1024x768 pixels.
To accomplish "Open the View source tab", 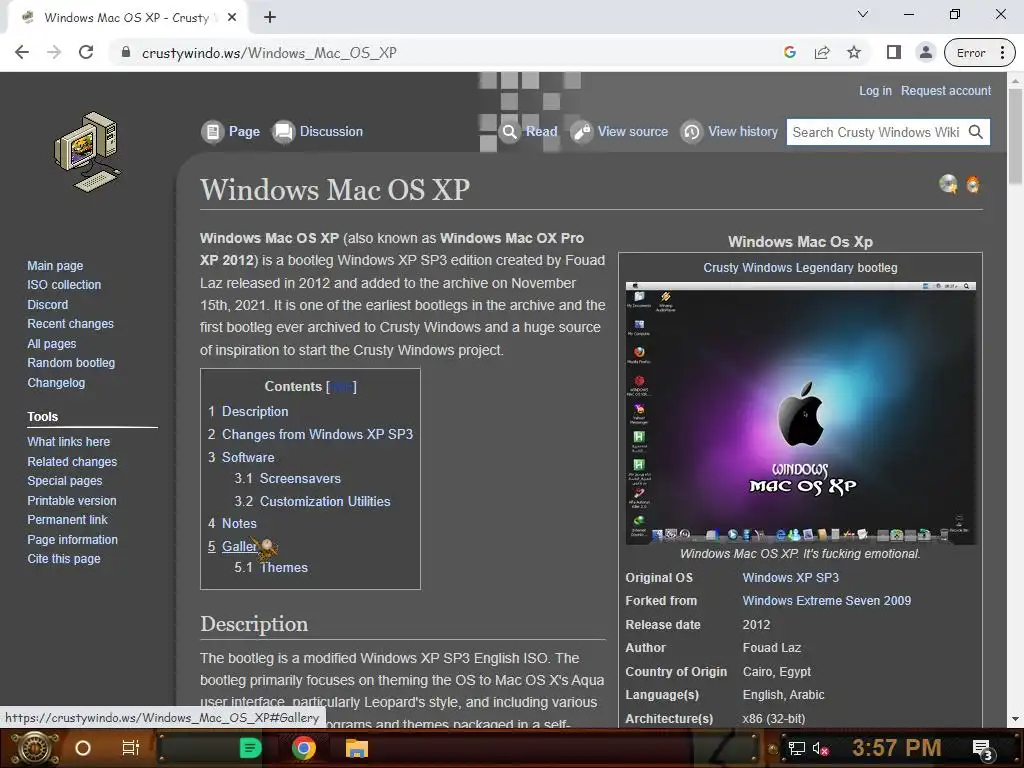I will tap(620, 132).
